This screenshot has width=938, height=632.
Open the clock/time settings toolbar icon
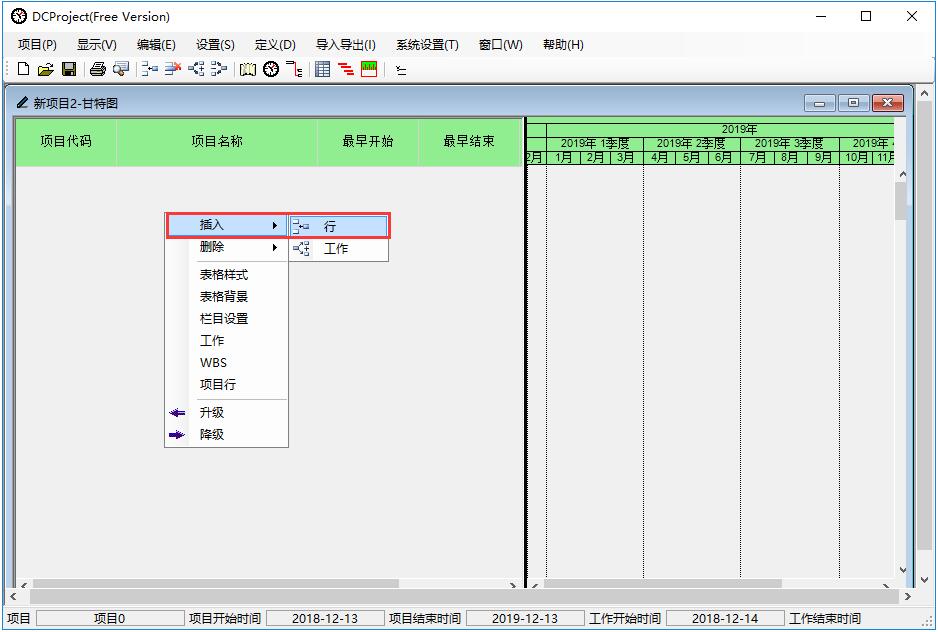tap(268, 68)
